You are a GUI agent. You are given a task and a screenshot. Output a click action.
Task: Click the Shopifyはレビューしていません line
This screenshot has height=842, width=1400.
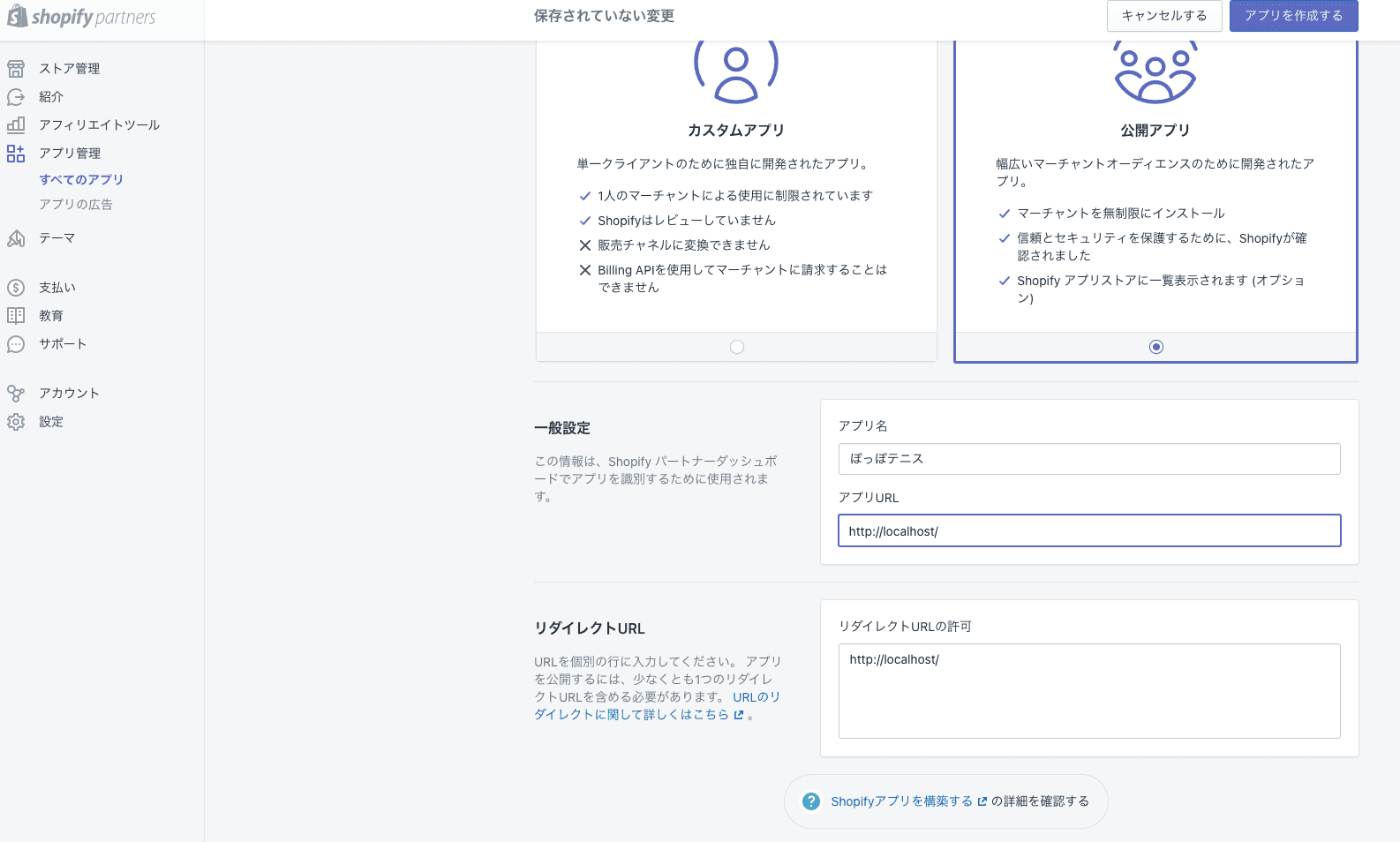[x=687, y=221]
